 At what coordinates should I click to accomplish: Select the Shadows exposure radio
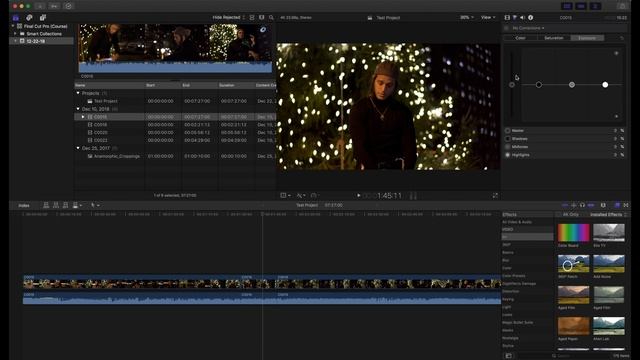[508, 139]
